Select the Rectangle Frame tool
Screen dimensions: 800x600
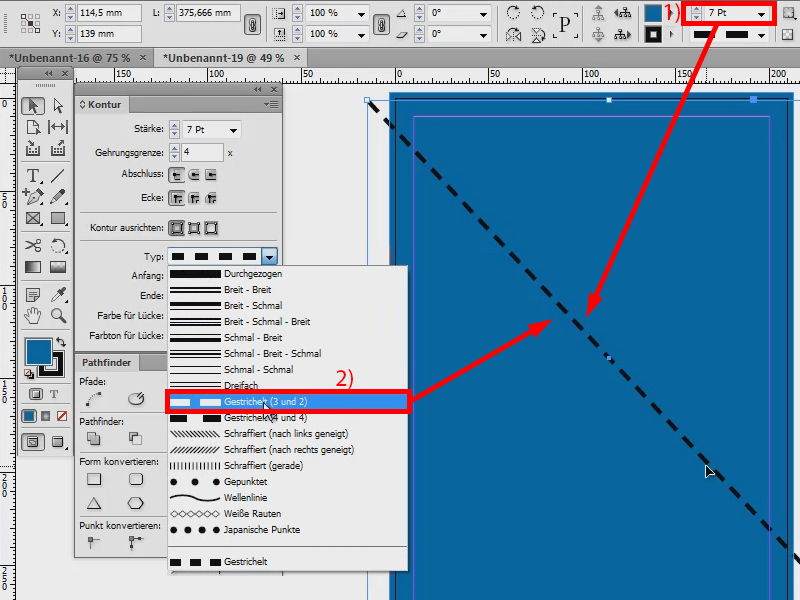click(x=33, y=218)
